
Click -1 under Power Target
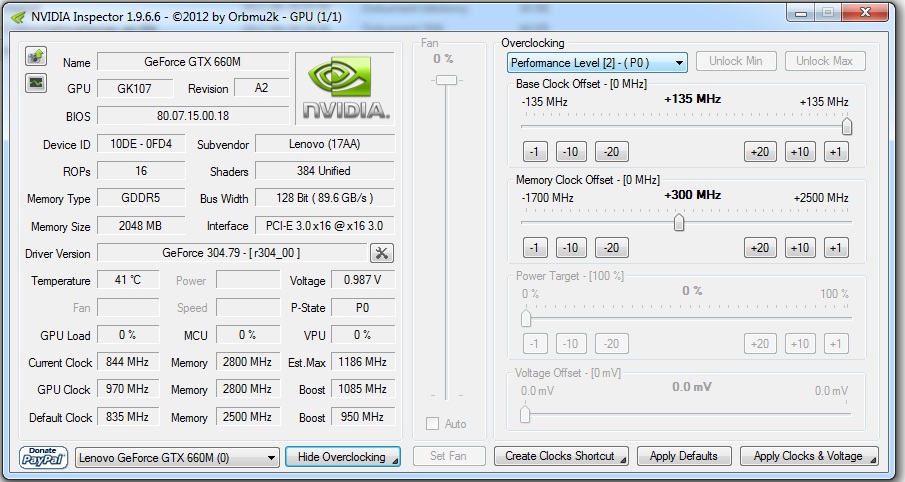tap(535, 343)
